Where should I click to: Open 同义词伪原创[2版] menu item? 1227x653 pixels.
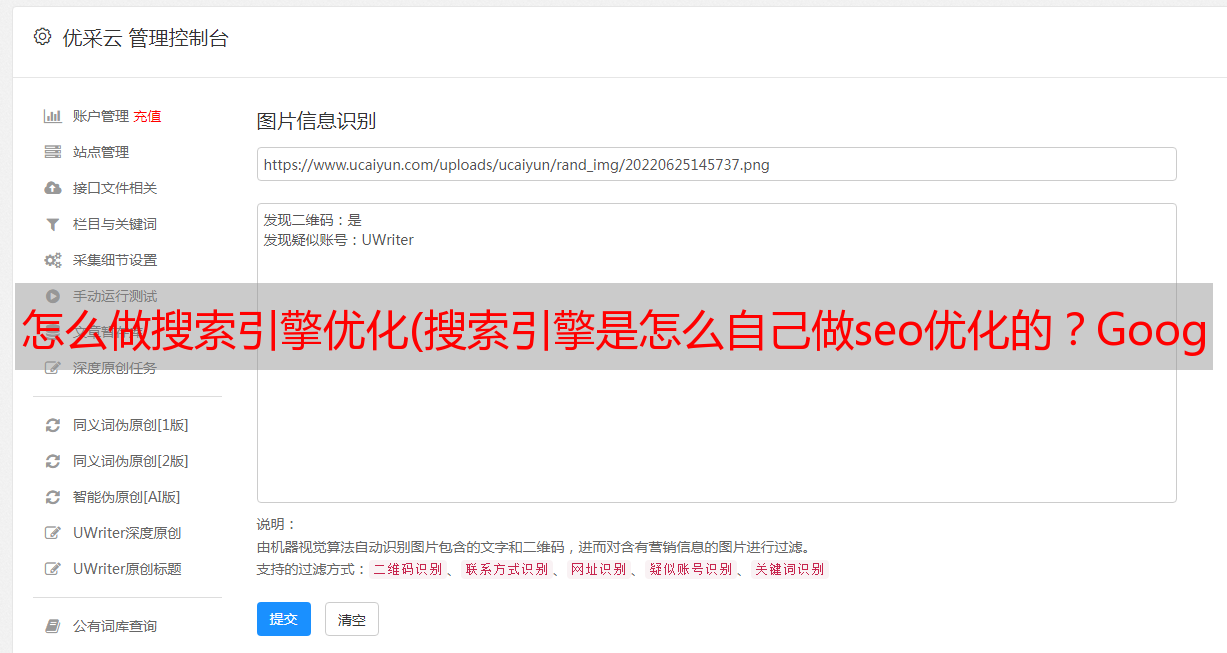pyautogui.click(x=130, y=461)
